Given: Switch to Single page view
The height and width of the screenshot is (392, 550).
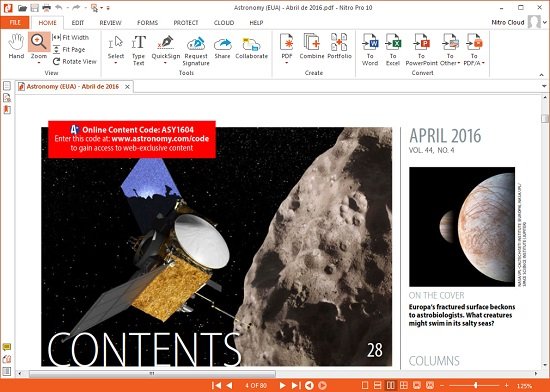Looking at the screenshot, I should click(x=365, y=385).
